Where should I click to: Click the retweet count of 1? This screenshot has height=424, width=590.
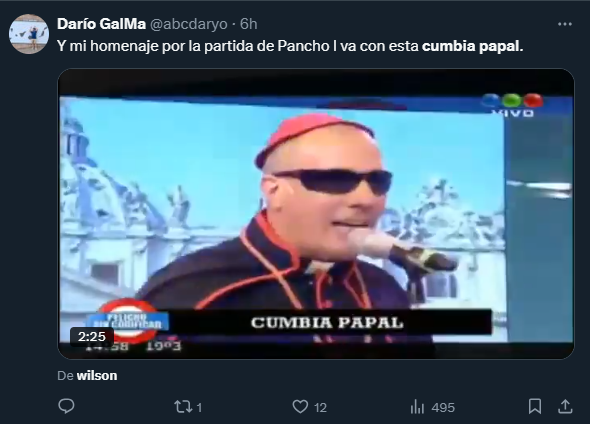point(199,407)
